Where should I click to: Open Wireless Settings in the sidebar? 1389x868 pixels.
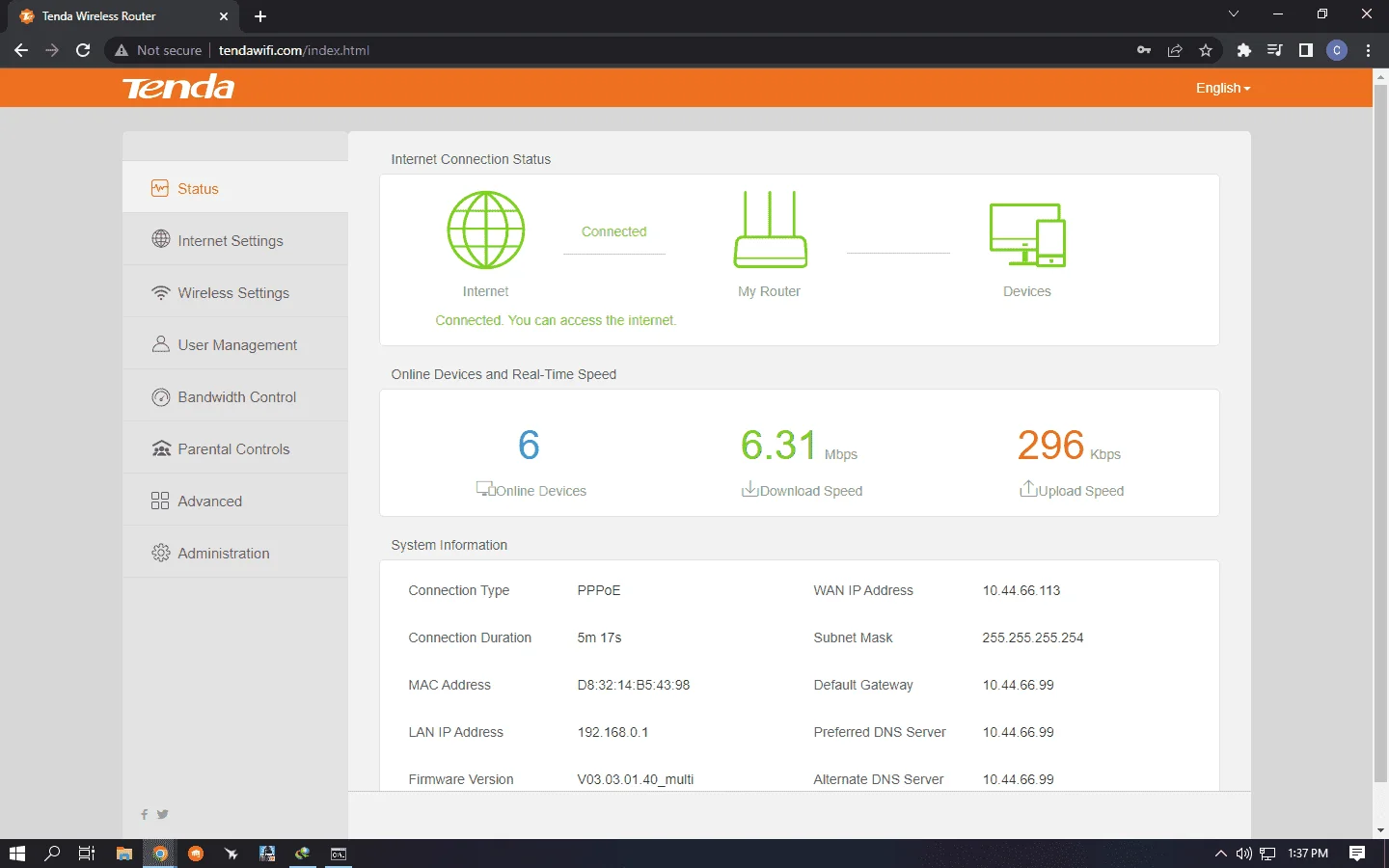235,291
